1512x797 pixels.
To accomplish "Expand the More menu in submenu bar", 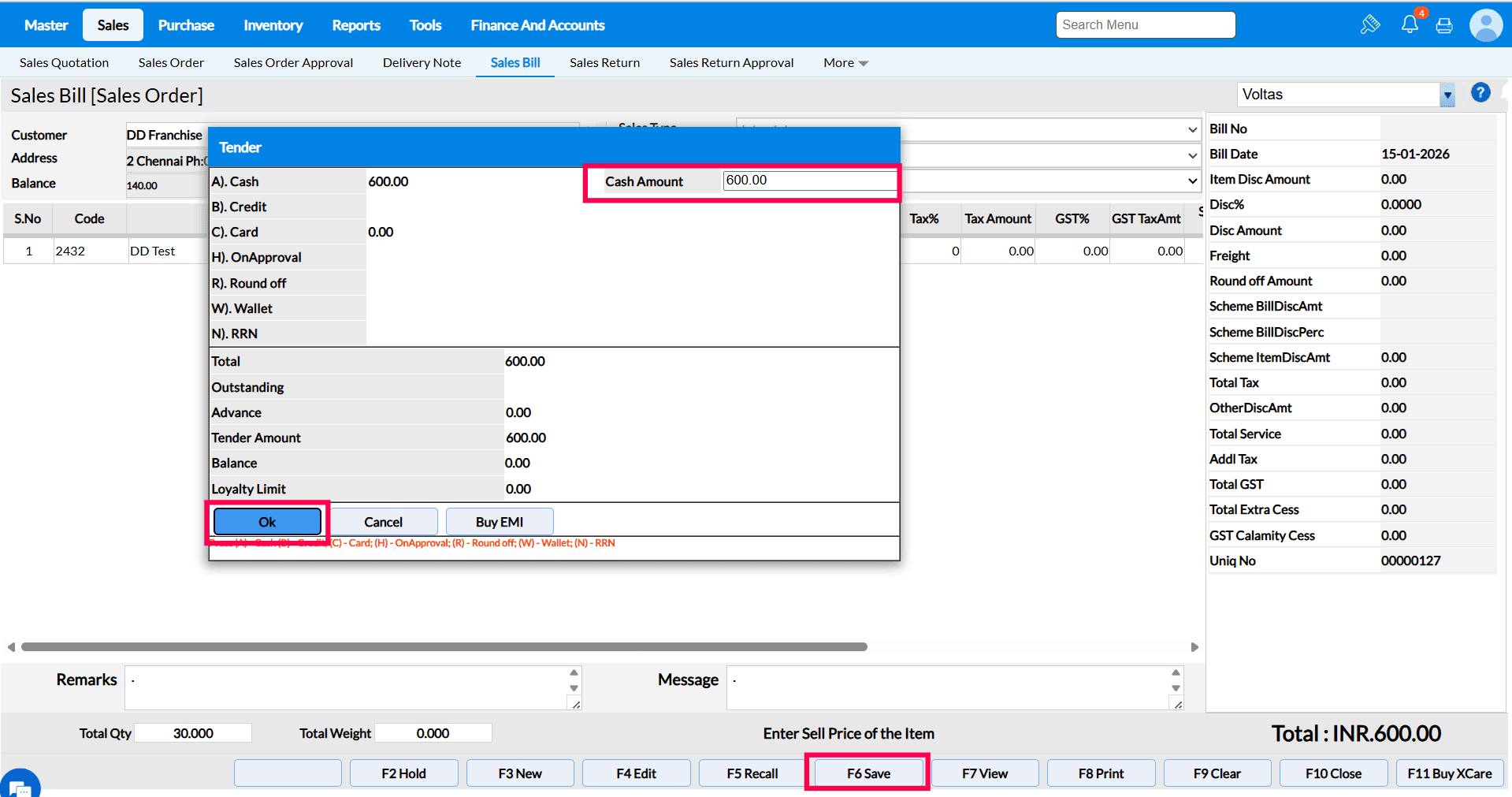I will [845, 63].
